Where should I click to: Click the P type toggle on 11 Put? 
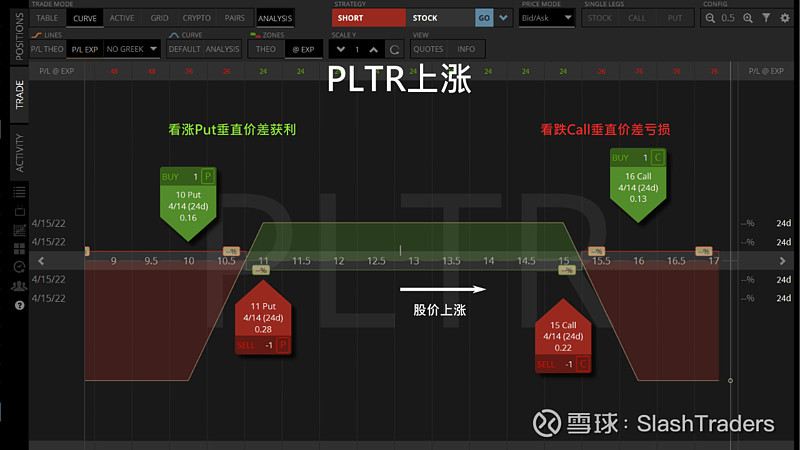[283, 345]
